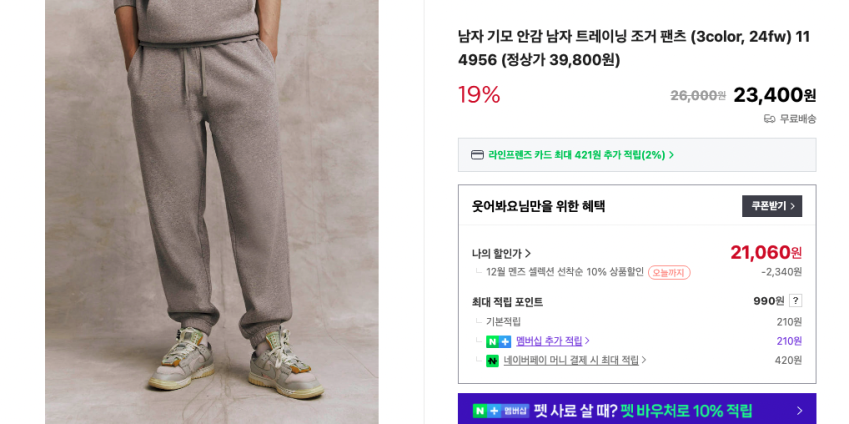Click 펫 사료 살 때 banner text
Viewport: 849px width, 424px height.
pos(576,410)
